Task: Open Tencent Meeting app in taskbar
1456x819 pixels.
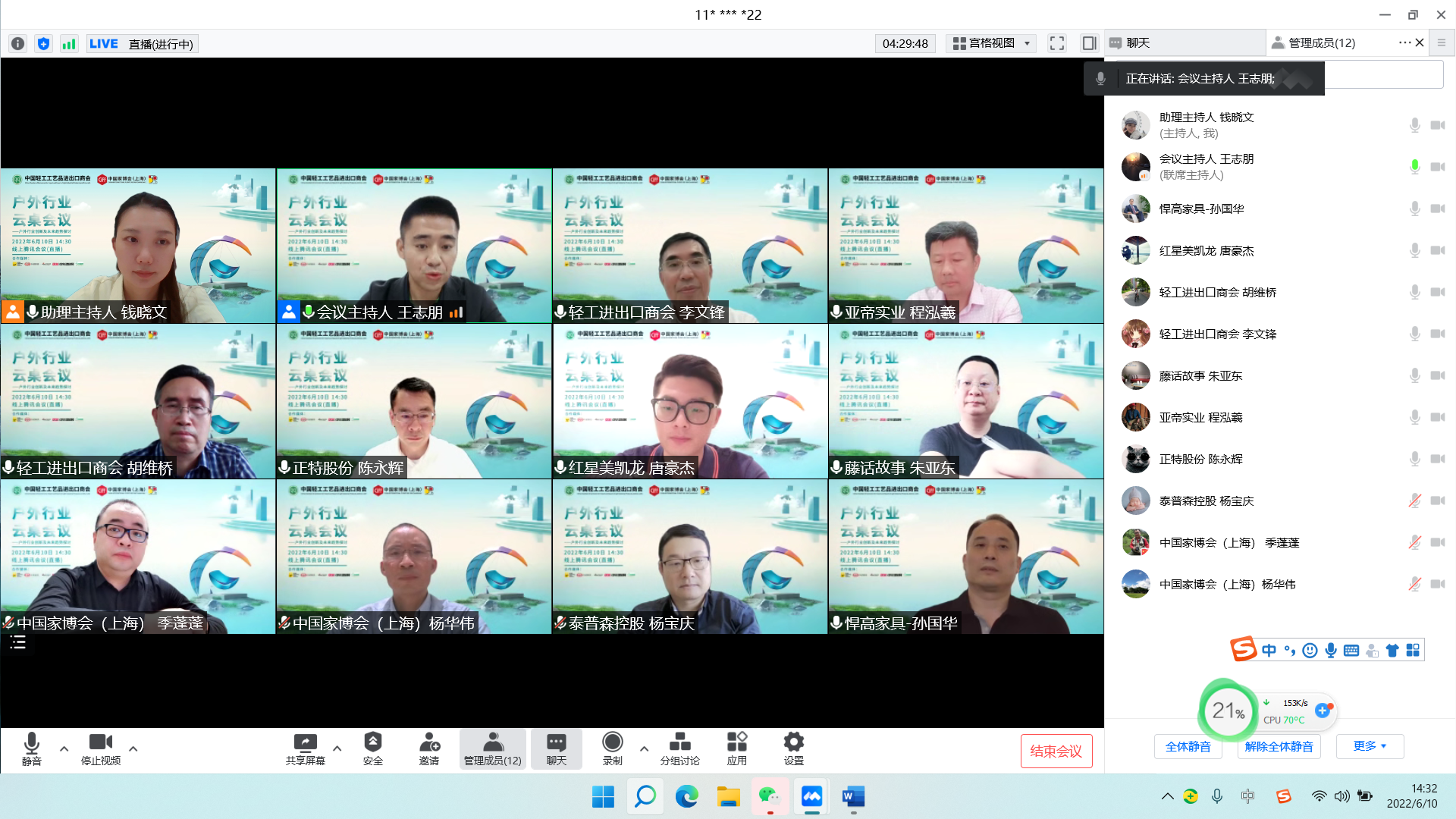Action: tap(811, 796)
